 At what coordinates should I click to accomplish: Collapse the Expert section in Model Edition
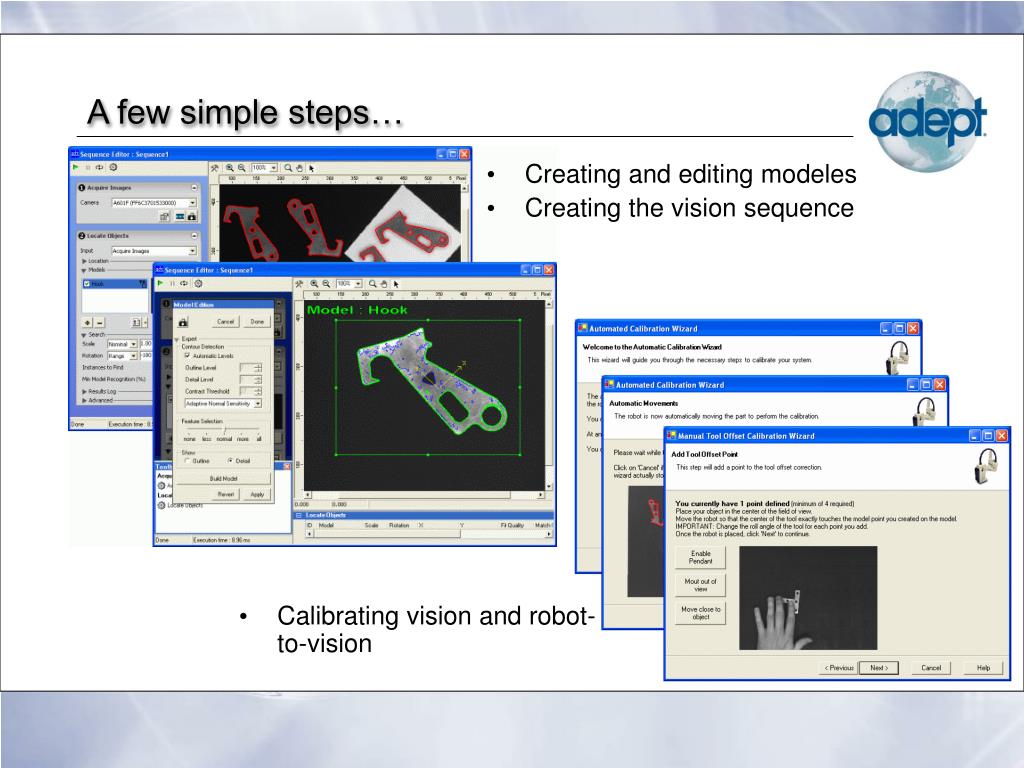[x=177, y=339]
